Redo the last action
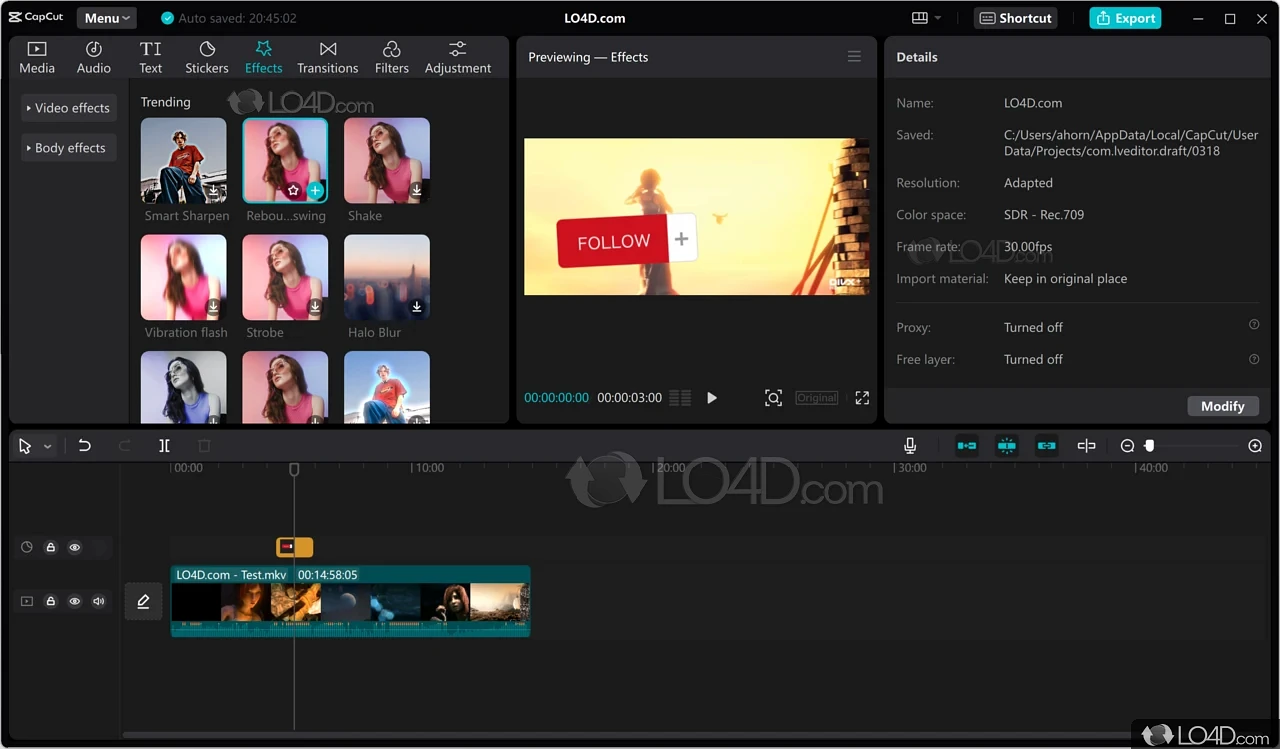This screenshot has width=1280, height=749. pyautogui.click(x=125, y=446)
